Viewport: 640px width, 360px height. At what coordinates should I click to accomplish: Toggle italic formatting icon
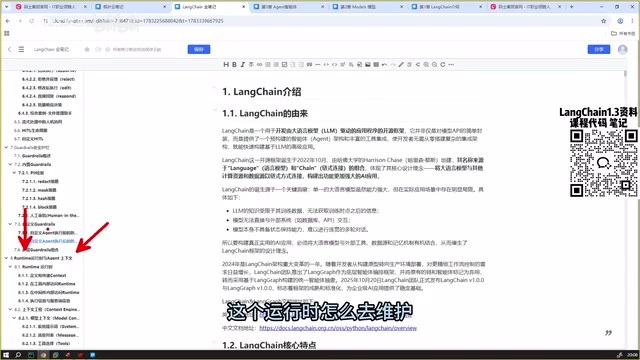pyautogui.click(x=242, y=64)
